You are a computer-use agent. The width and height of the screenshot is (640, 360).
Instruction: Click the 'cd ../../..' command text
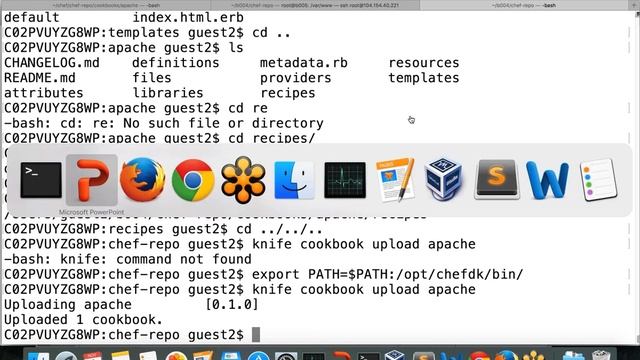[280, 229]
